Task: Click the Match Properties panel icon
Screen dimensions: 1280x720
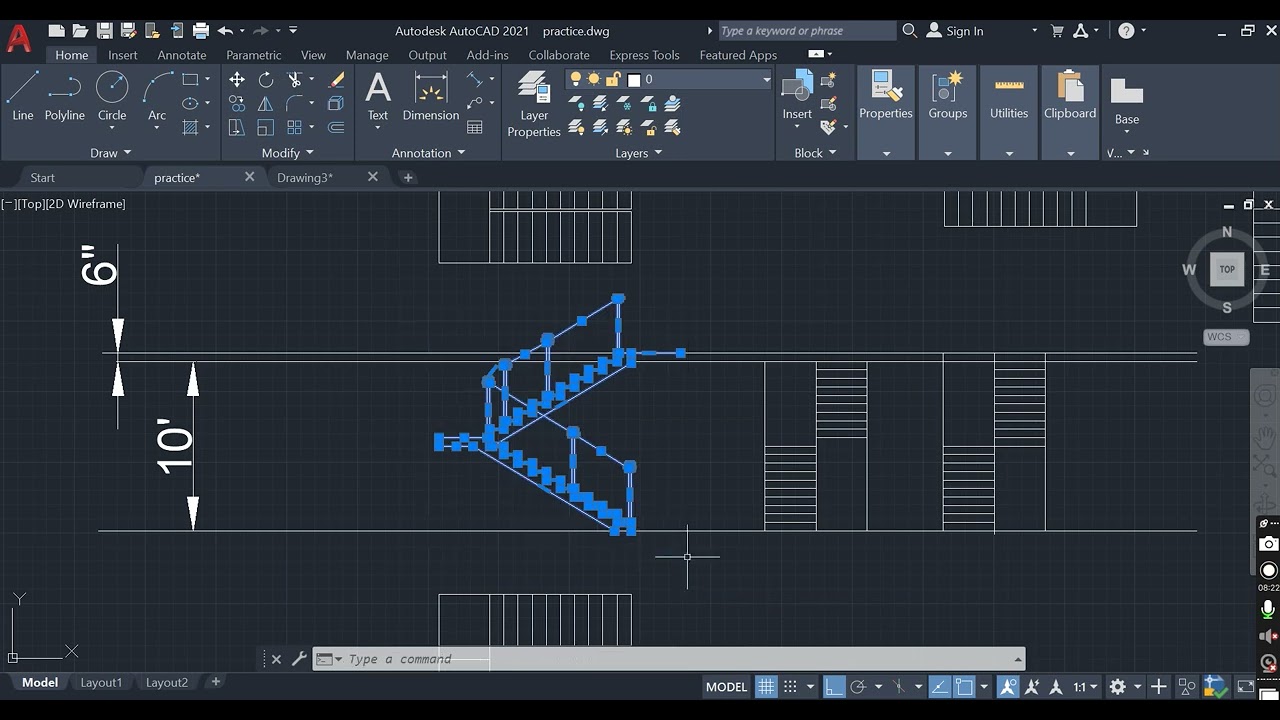Action: coord(886,96)
